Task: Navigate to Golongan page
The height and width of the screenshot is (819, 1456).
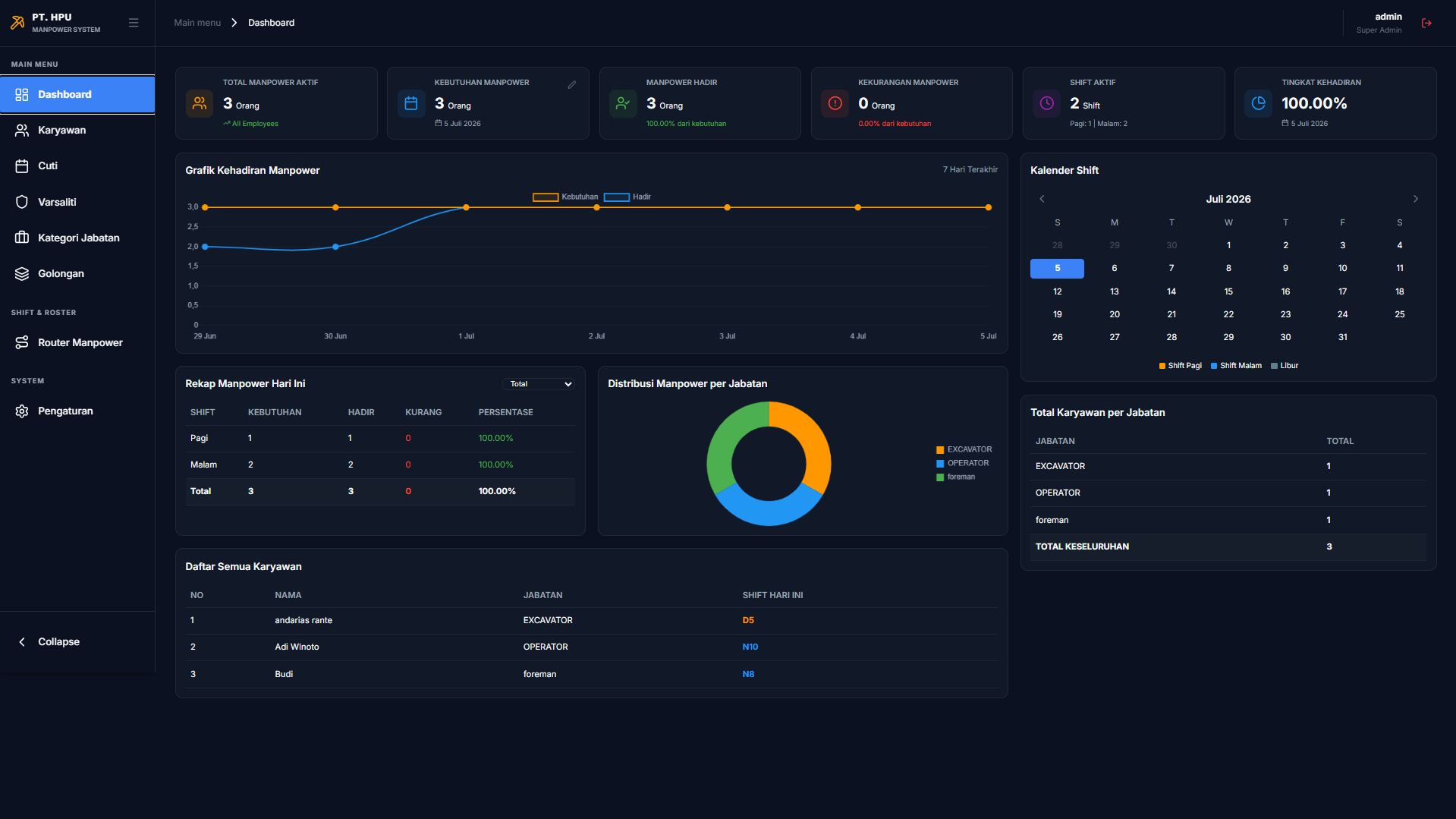Action: point(77,273)
